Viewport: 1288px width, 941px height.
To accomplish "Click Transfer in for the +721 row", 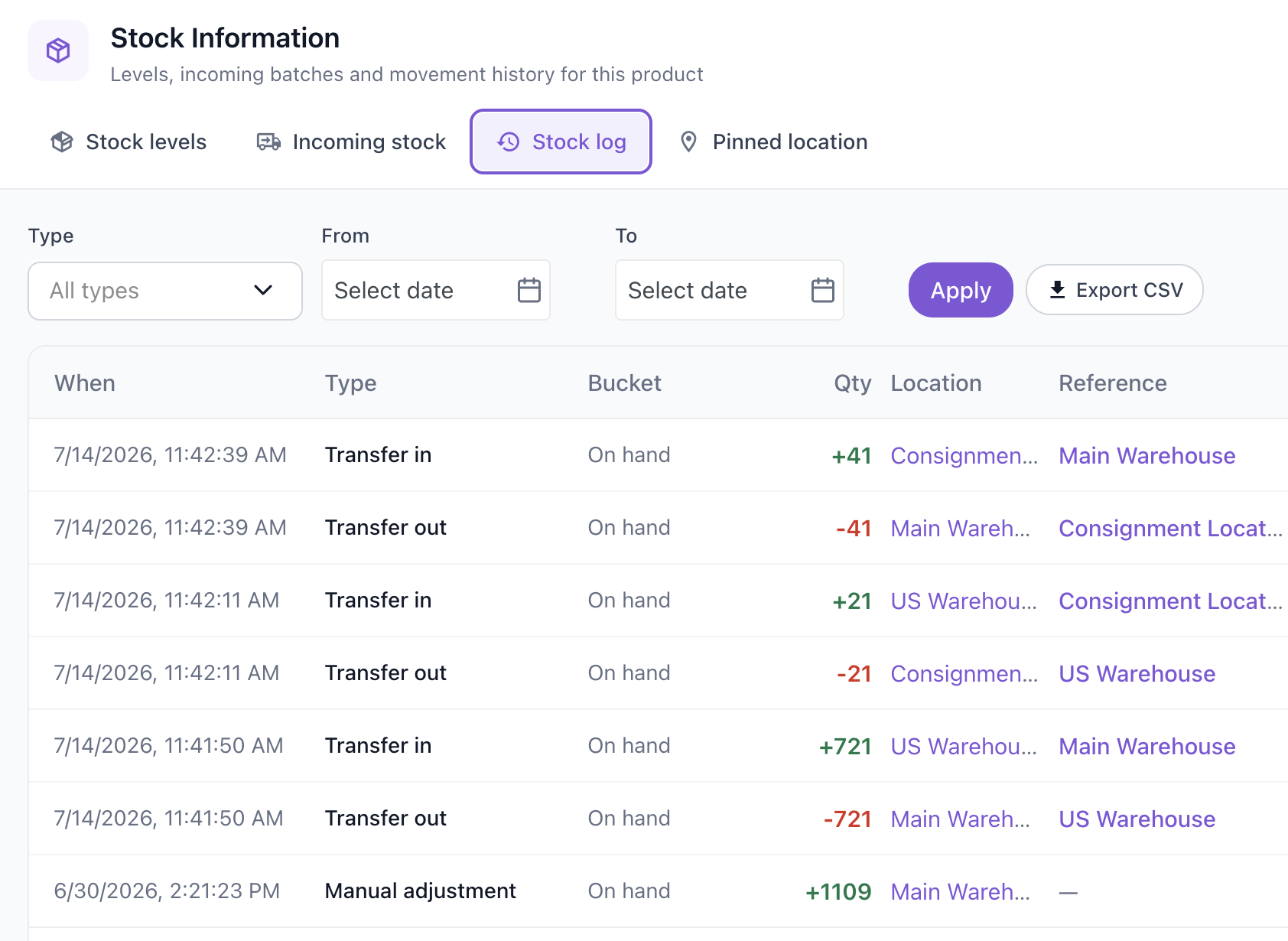I will 378,745.
